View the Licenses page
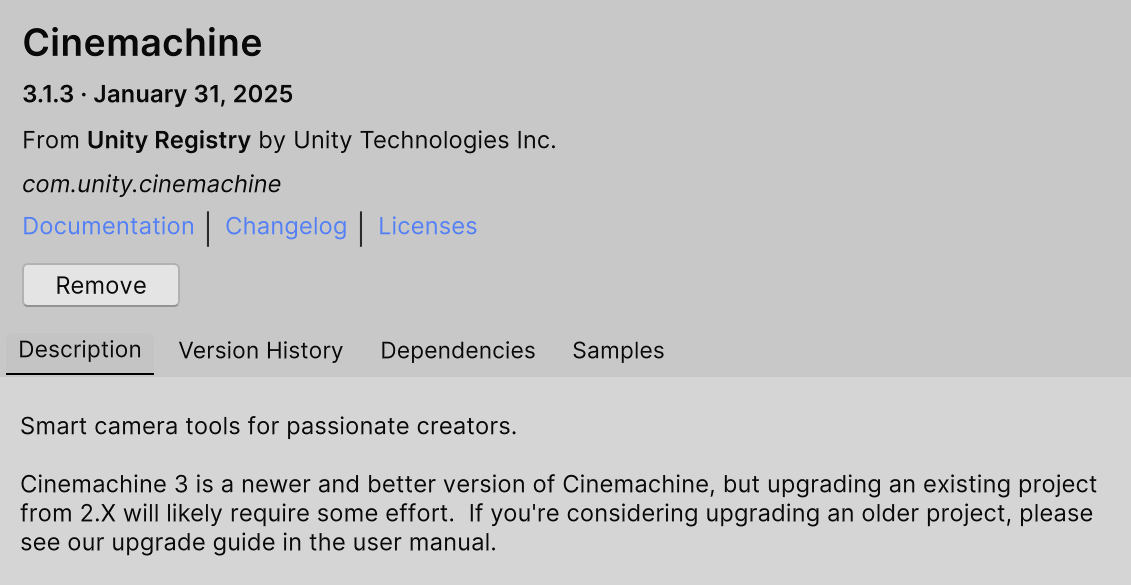Image resolution: width=1131 pixels, height=585 pixels. tap(427, 227)
